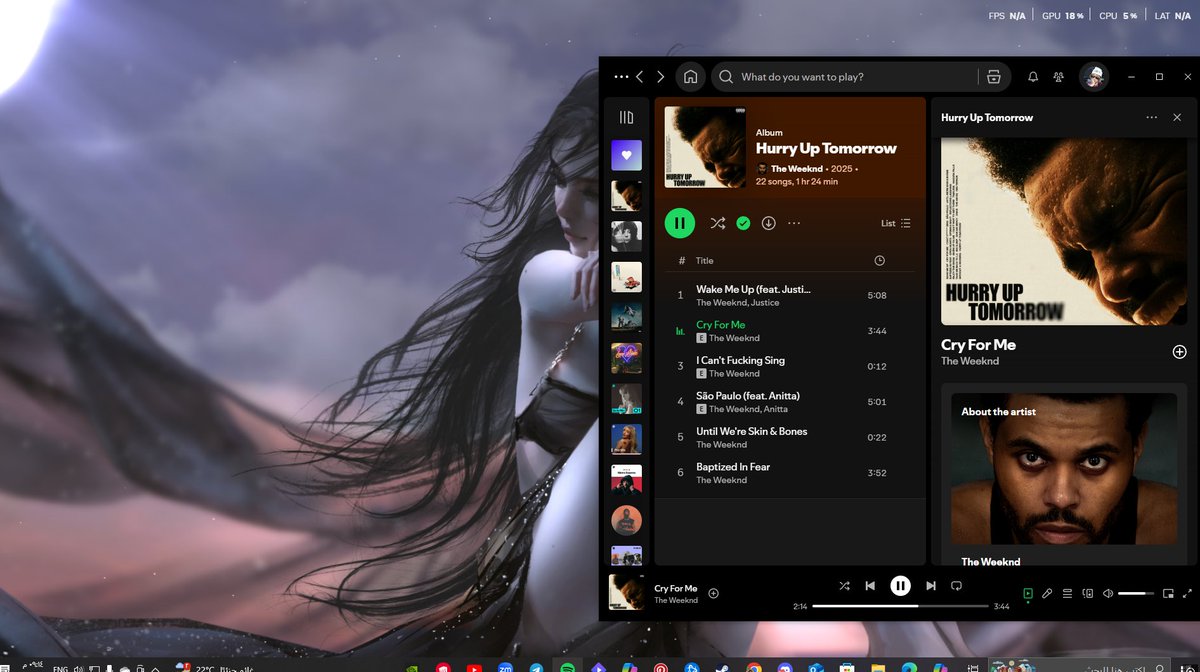Show Friend Activity panel
Viewport: 1200px width, 672px height.
(1059, 77)
